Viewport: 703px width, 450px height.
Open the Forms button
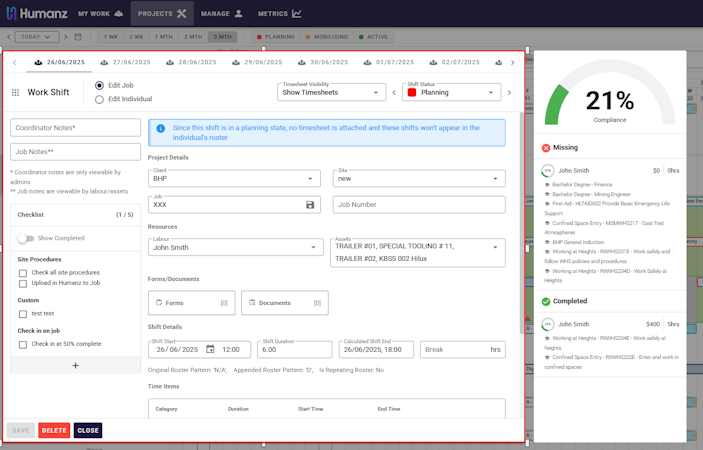191,303
